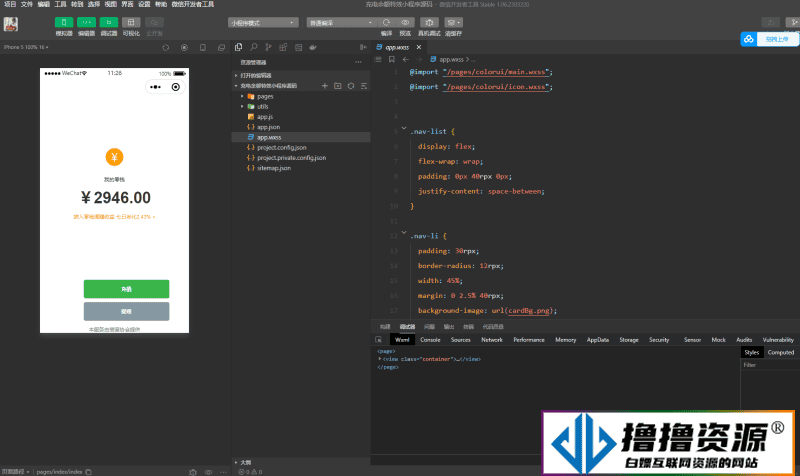This screenshot has width=800, height=476.
Task: Switch to the Sources tab
Action: 460,339
